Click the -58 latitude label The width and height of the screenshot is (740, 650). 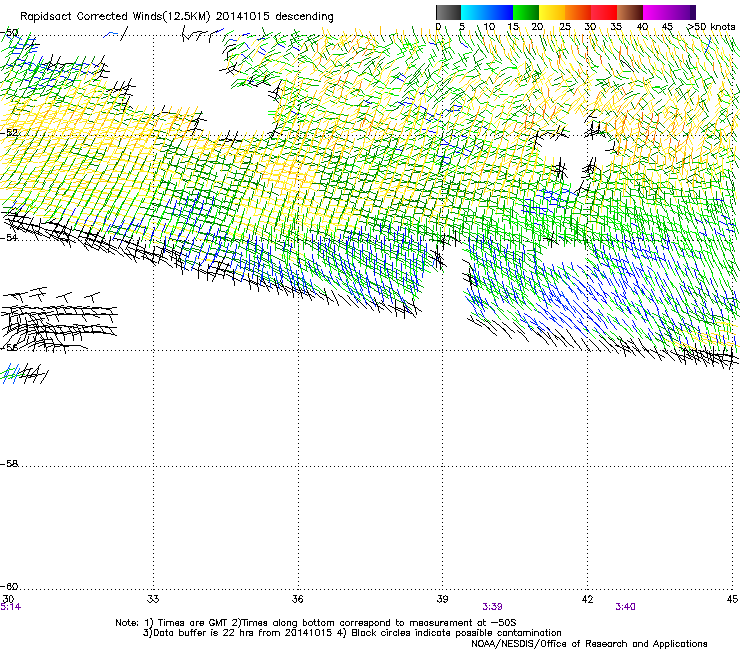(x=9, y=464)
